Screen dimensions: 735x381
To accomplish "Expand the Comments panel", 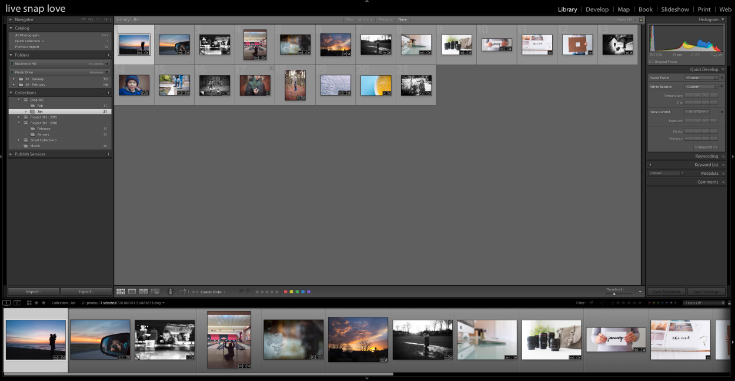I will pos(723,182).
